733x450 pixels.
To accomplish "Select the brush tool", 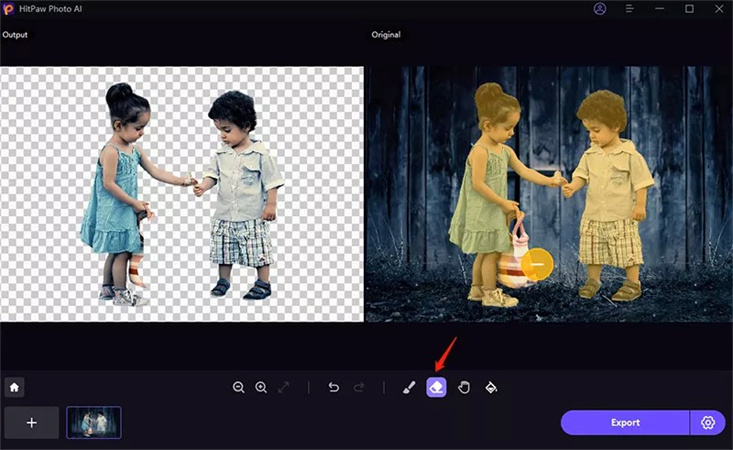I will 408,387.
